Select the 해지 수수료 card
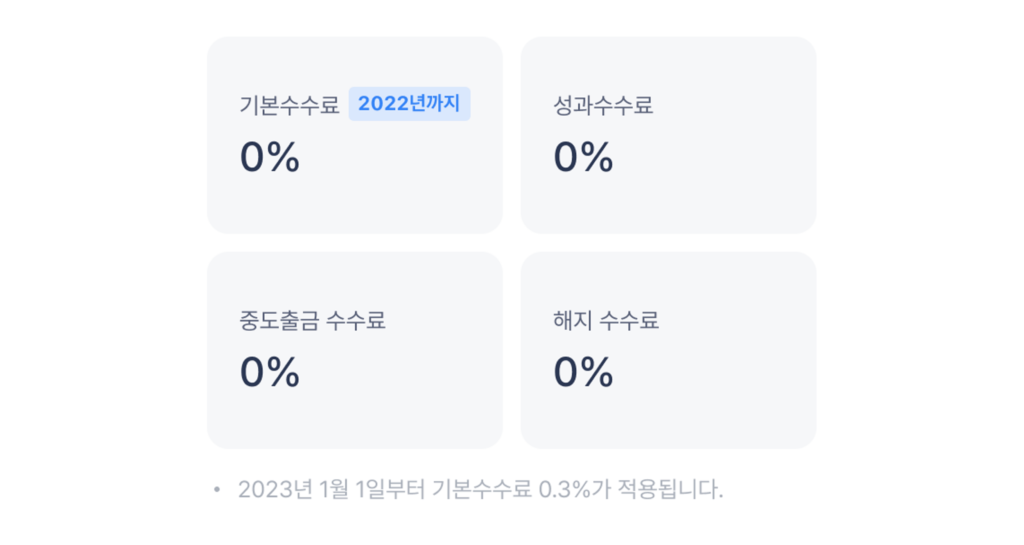This screenshot has width=1024, height=545. click(668, 350)
